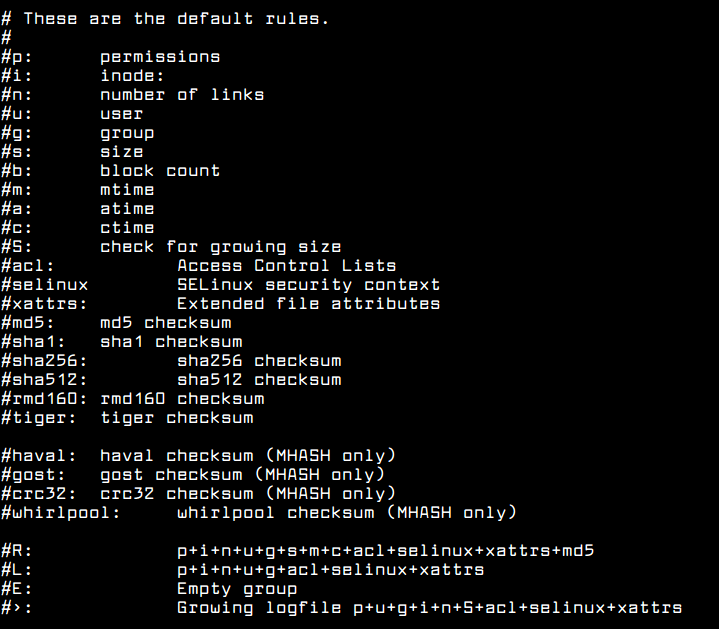Viewport: 719px width, 629px height.
Task: Click 'number of links' text
Action: click(182, 95)
